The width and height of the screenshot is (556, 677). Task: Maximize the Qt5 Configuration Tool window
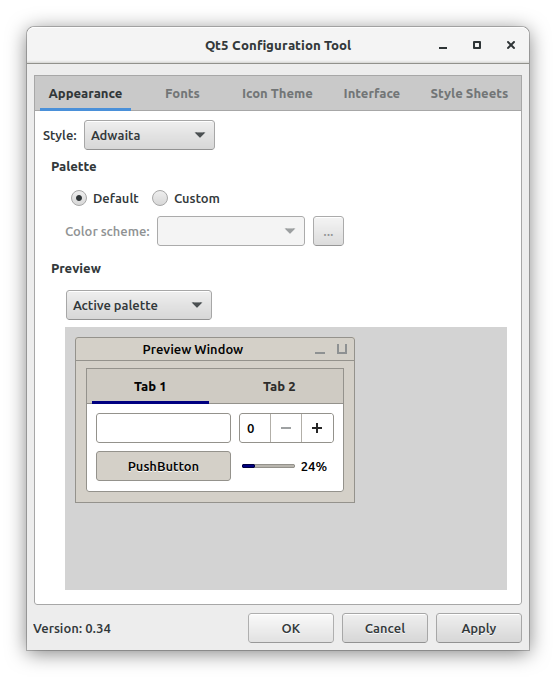click(477, 45)
